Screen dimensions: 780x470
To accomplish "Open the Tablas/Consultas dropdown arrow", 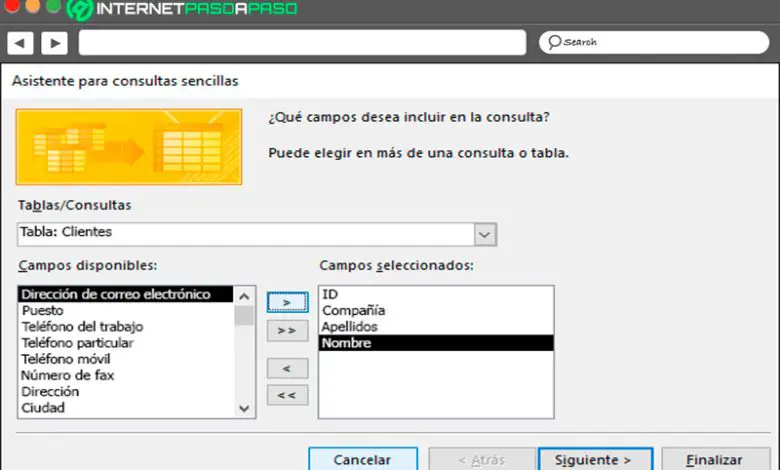I will (485, 234).
